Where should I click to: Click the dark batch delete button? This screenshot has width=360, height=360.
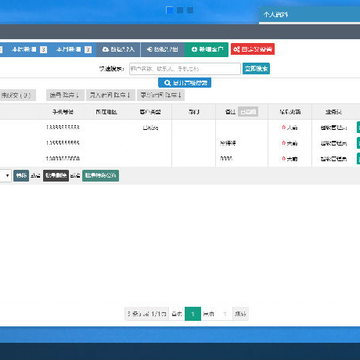pos(56,176)
